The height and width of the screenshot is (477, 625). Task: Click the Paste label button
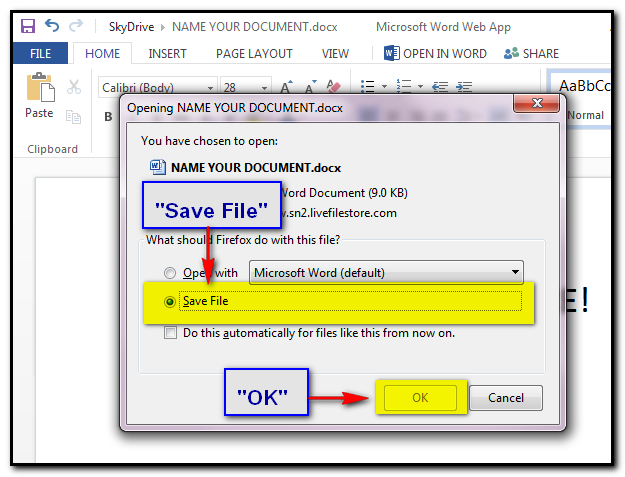tap(39, 113)
